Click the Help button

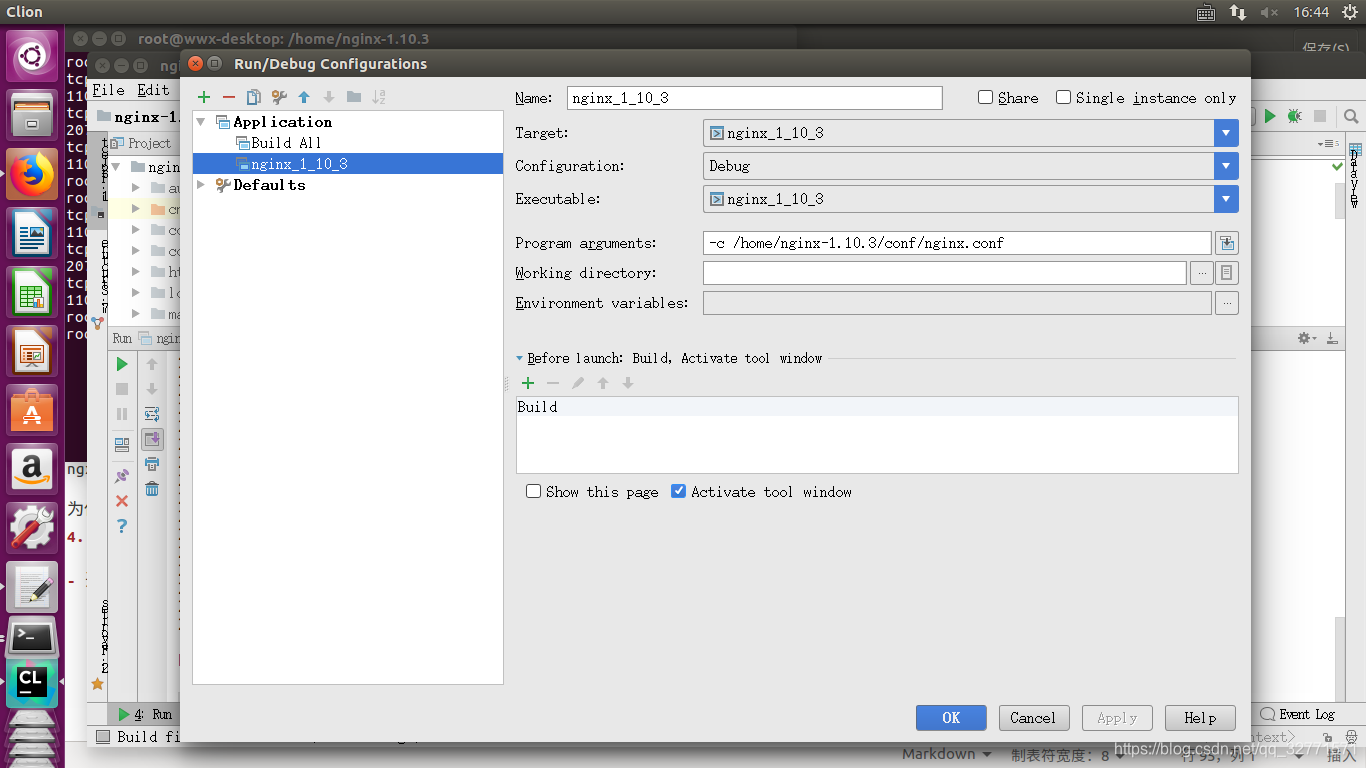(x=1200, y=718)
